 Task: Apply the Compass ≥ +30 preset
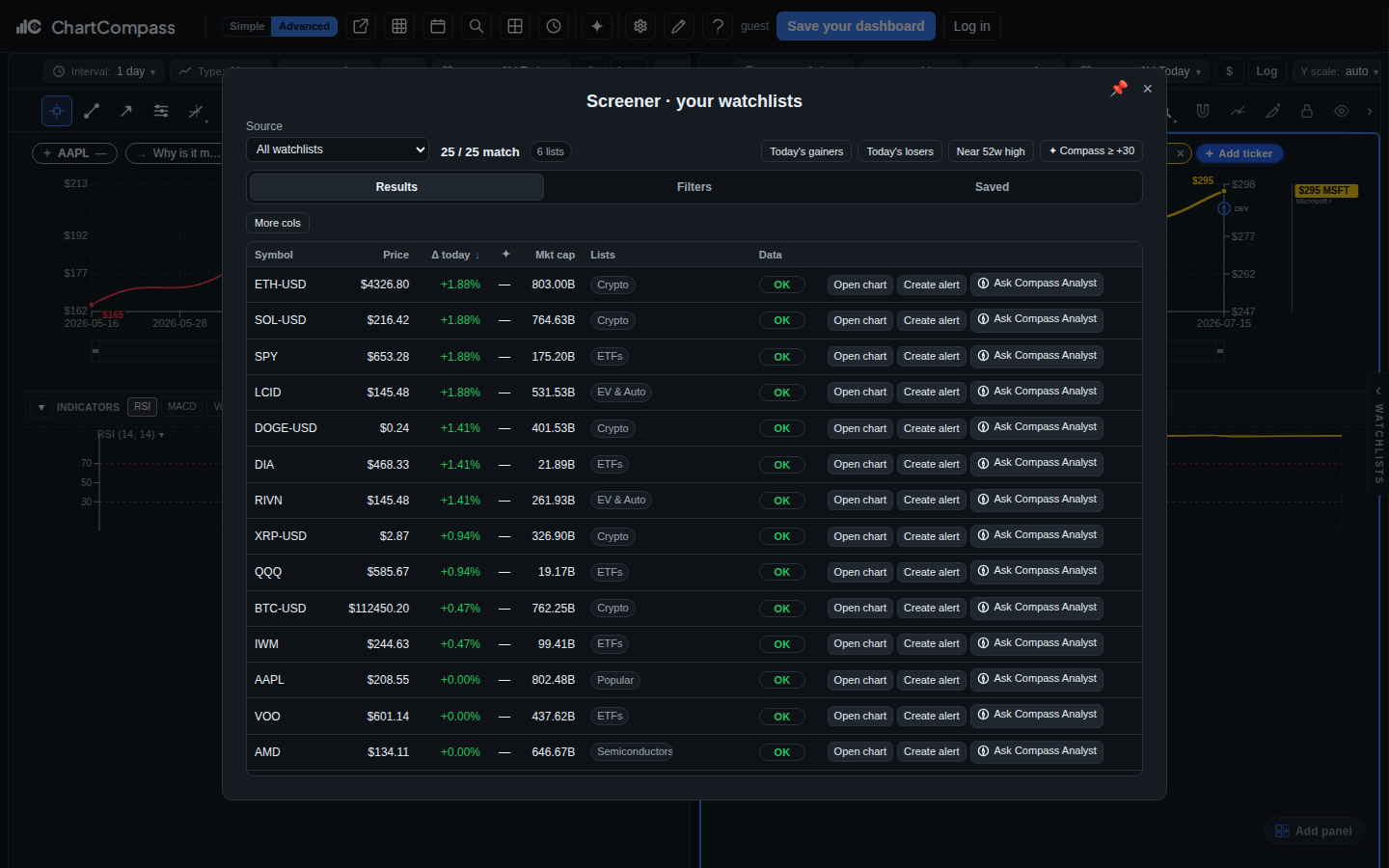pyautogui.click(x=1091, y=151)
